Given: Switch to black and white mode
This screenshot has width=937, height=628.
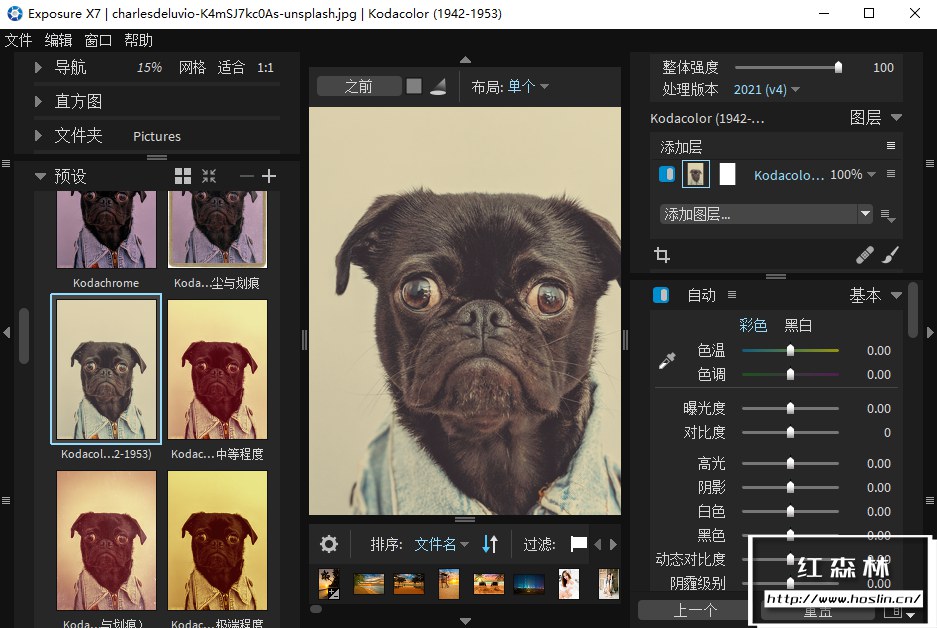Looking at the screenshot, I should point(798,325).
